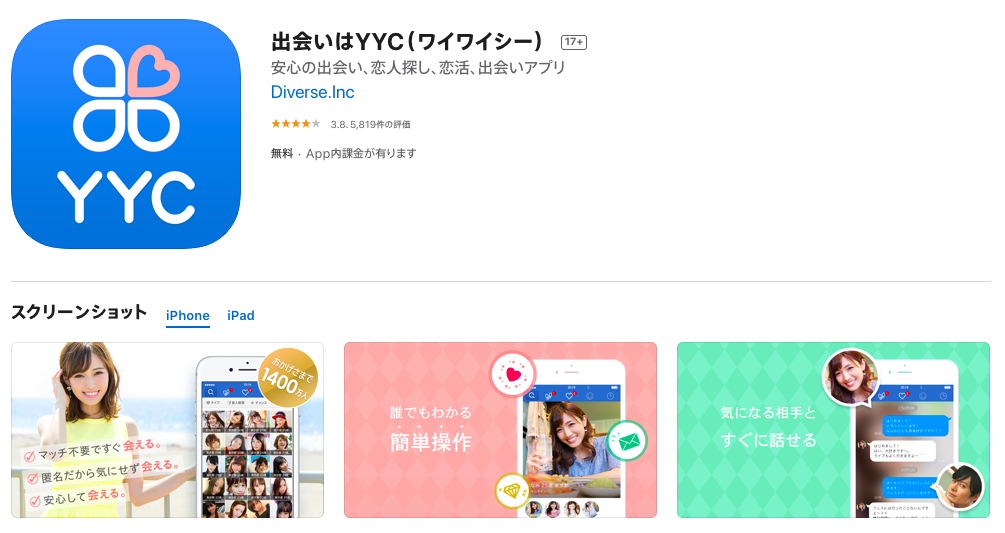Click the app title 出会いはYYC(ワイワイシー)

point(407,42)
